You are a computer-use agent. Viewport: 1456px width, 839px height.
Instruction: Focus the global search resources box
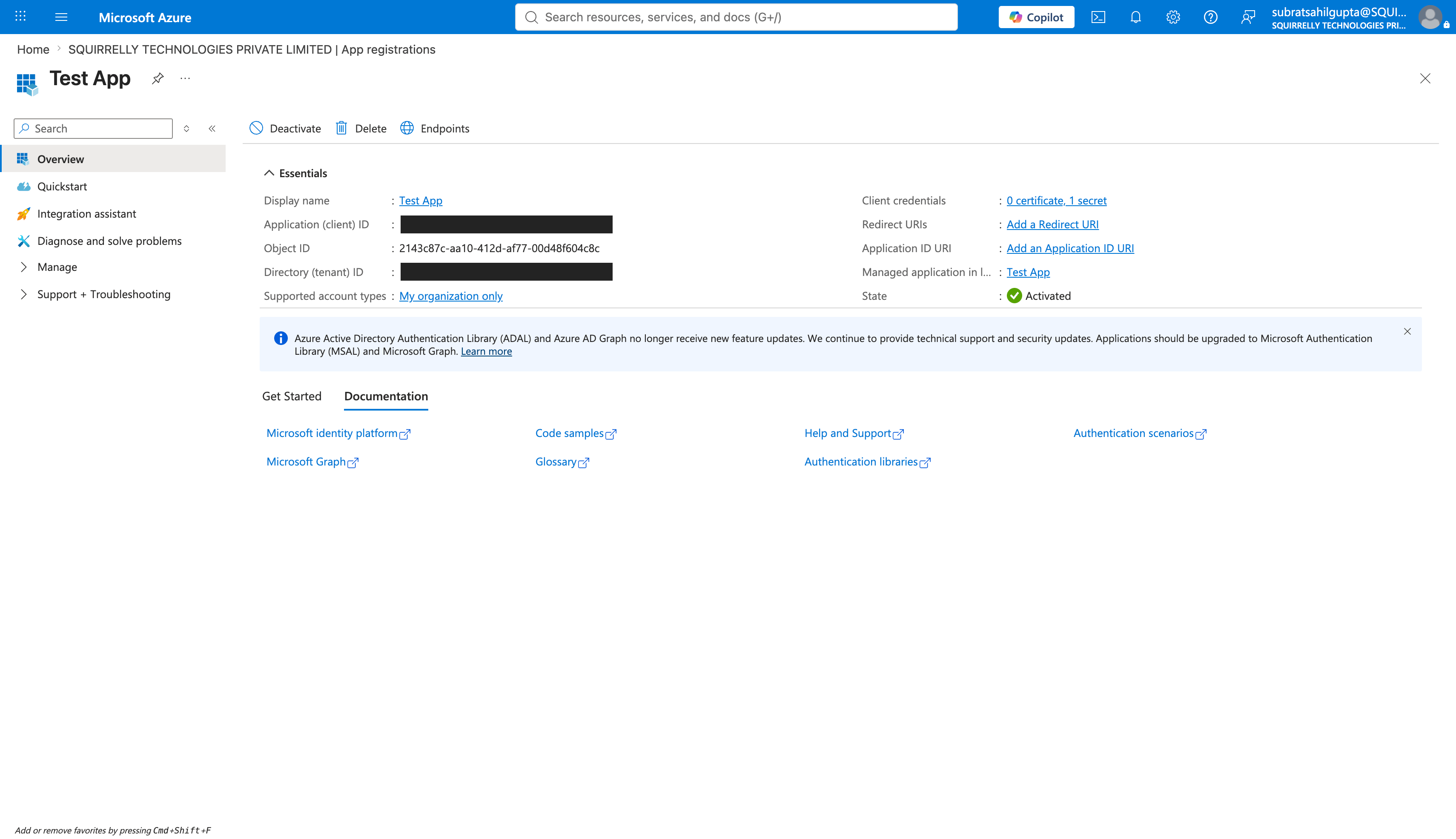click(x=736, y=17)
